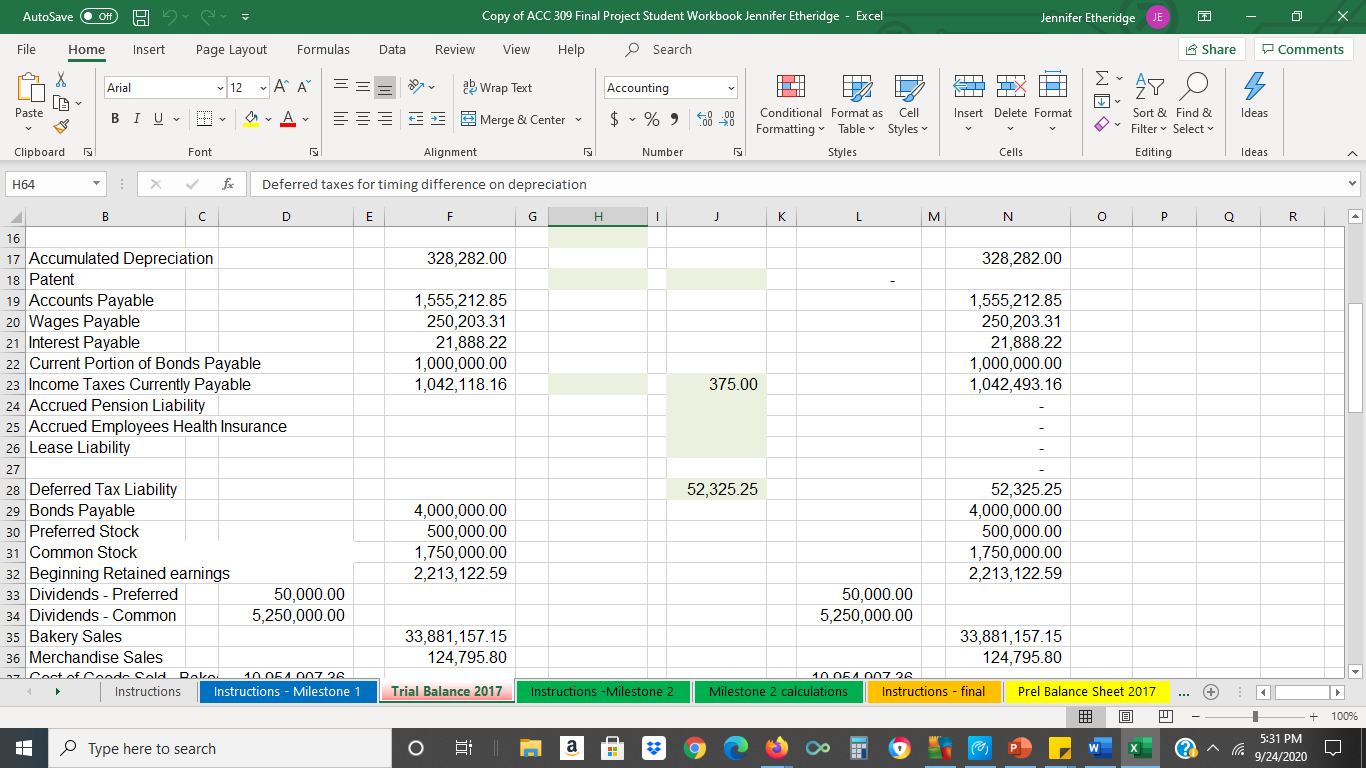This screenshot has height=768, width=1366.
Task: Click Increase Decimal icon
Action: point(704,120)
